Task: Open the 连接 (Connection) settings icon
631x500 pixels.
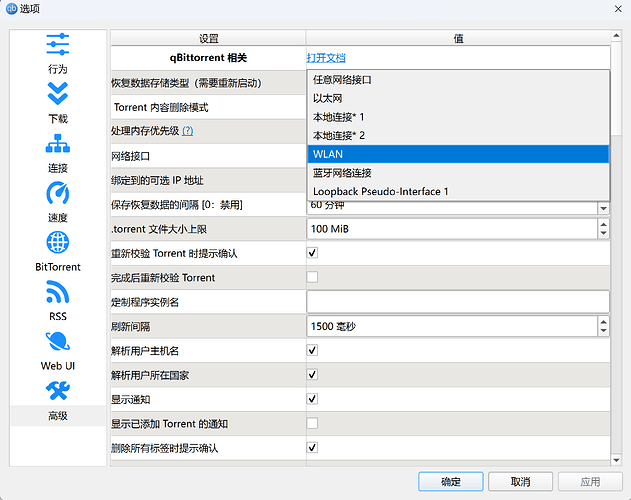Action: pos(58,144)
